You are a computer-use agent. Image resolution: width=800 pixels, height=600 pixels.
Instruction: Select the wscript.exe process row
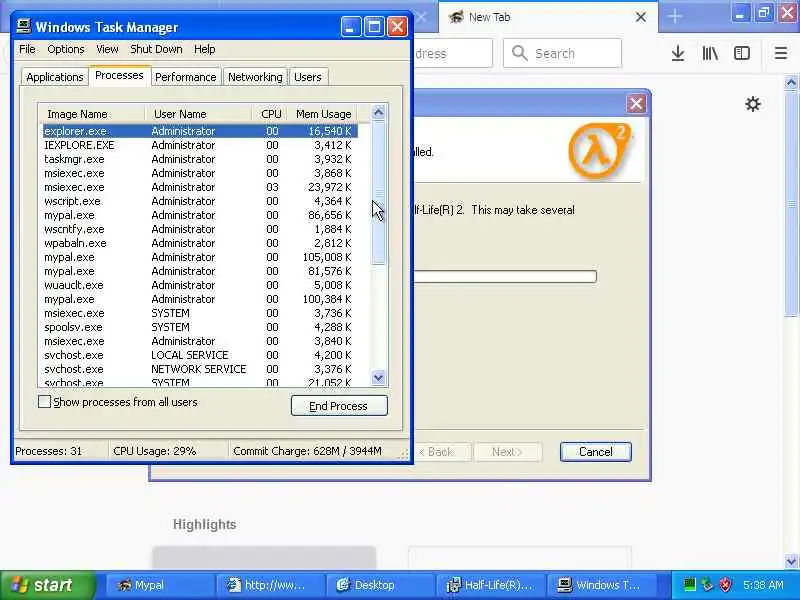coord(200,201)
